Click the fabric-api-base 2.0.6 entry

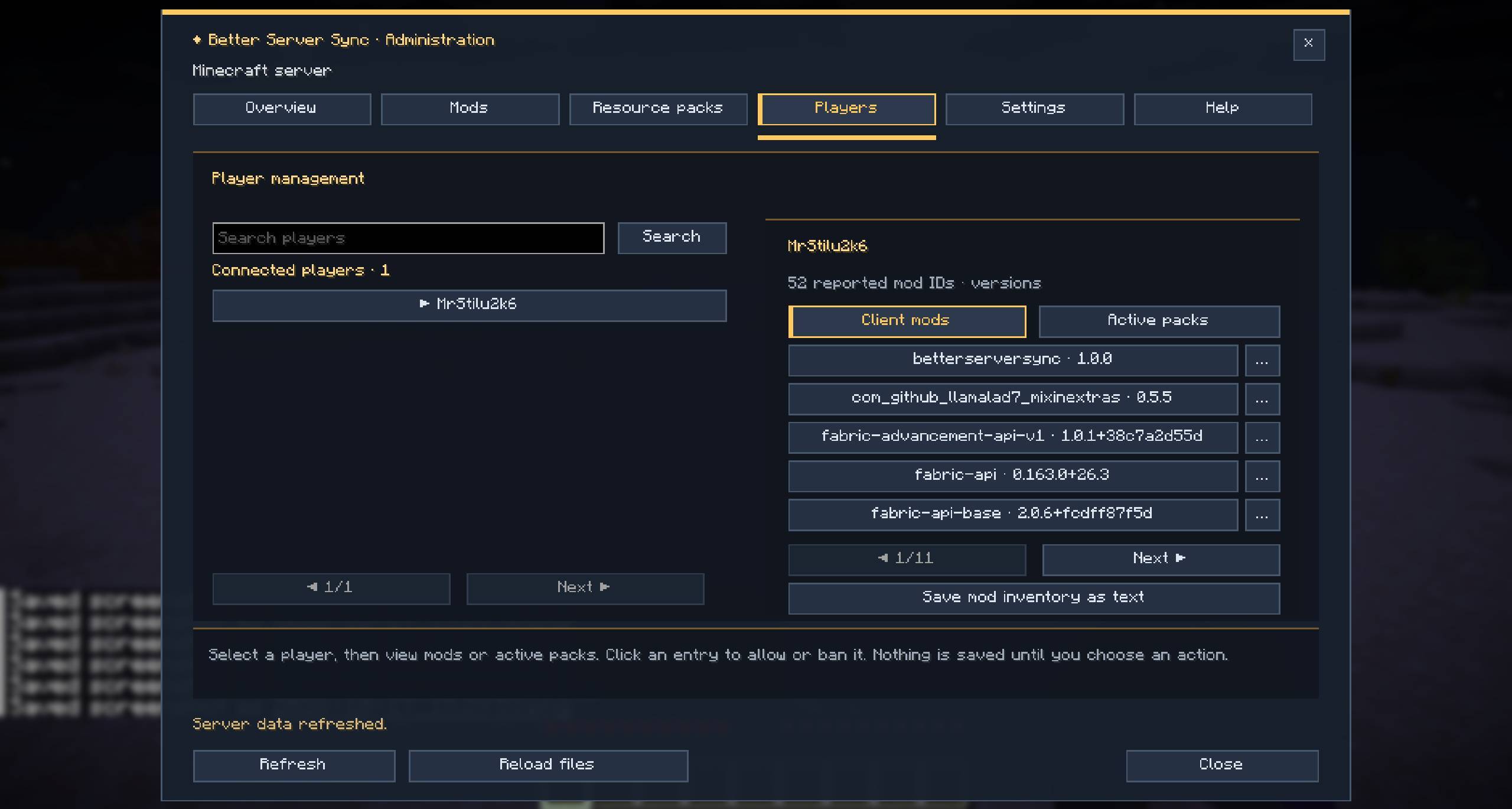pyautogui.click(x=1013, y=515)
